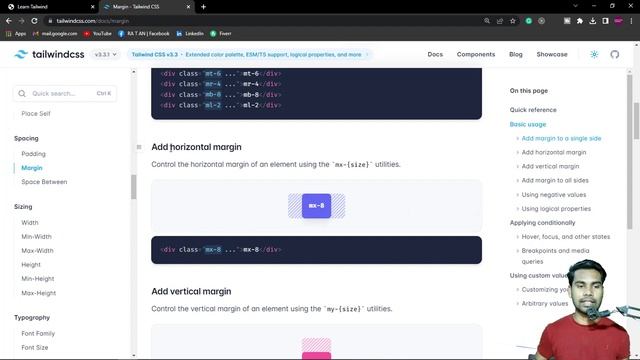
Task: Jump to Hover, focus, and other states
Action: click(565, 237)
